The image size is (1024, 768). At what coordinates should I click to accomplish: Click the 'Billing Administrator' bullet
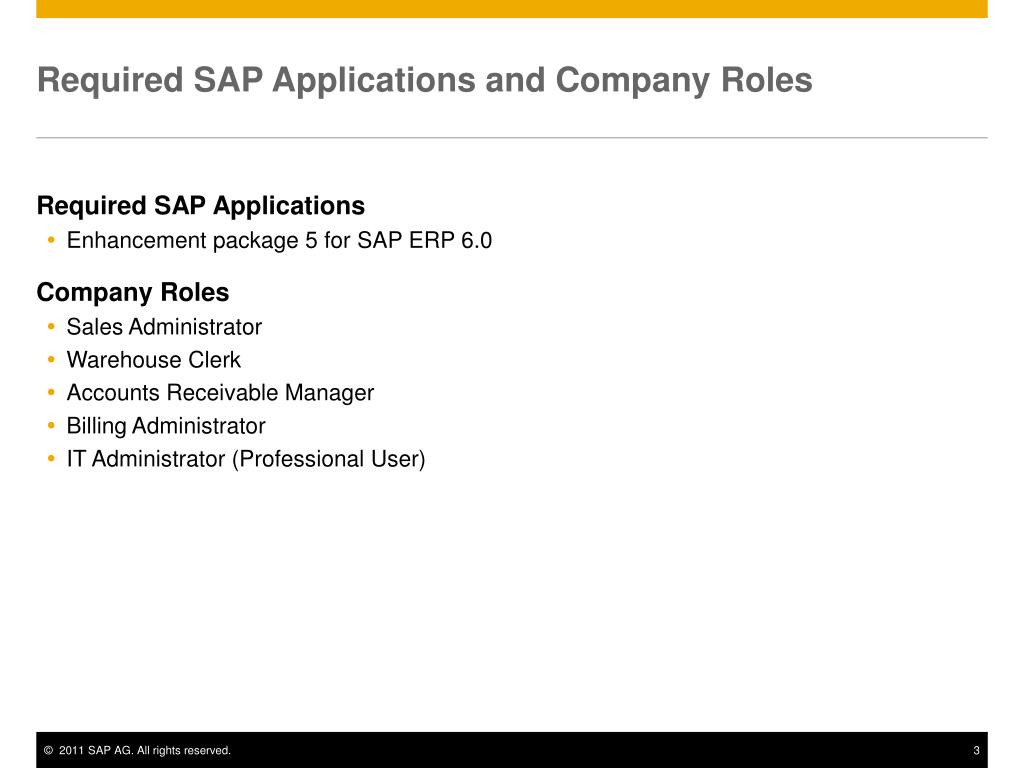pyautogui.click(x=166, y=426)
